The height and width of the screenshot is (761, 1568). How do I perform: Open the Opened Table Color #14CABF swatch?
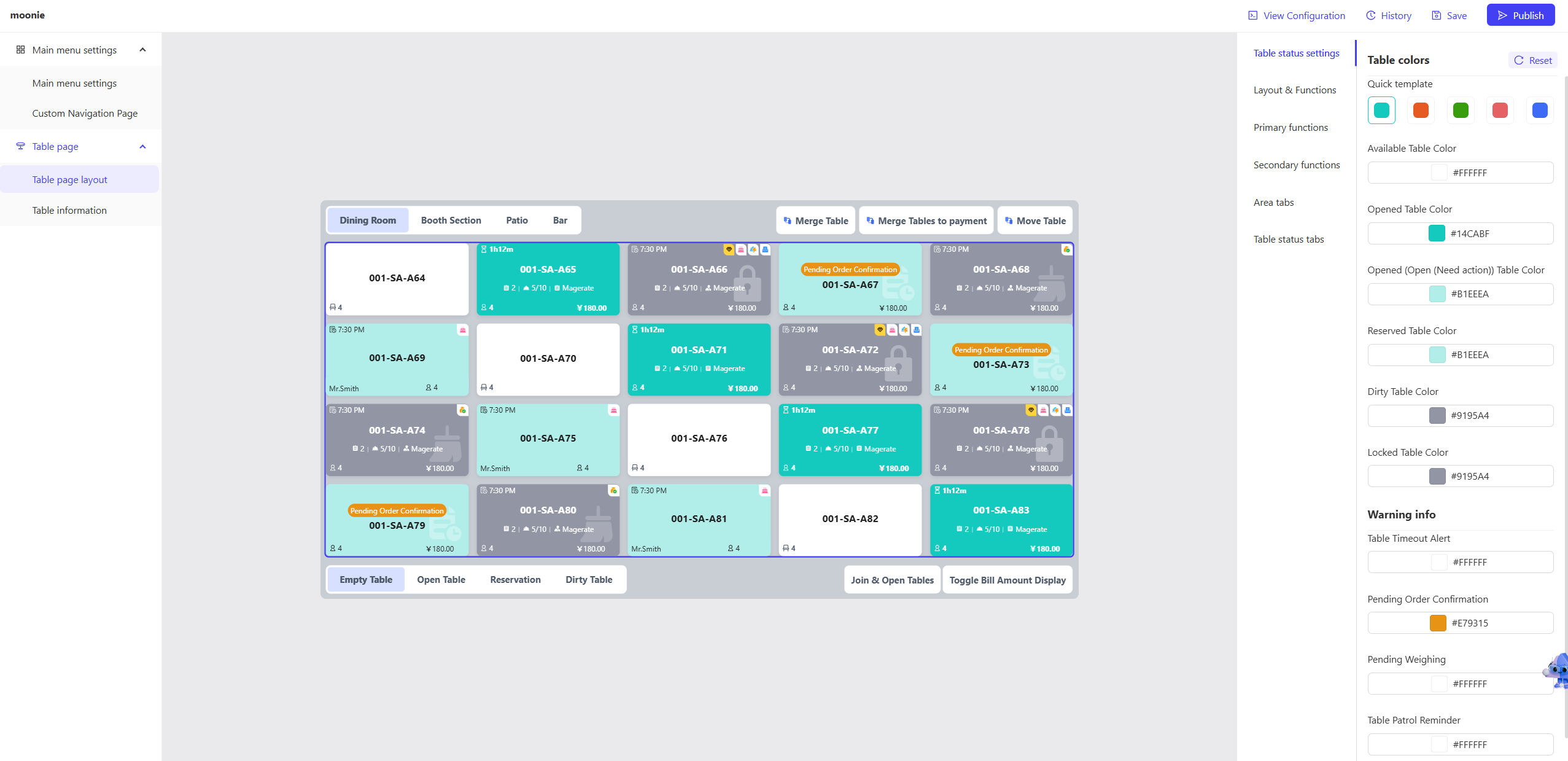pyautogui.click(x=1436, y=233)
